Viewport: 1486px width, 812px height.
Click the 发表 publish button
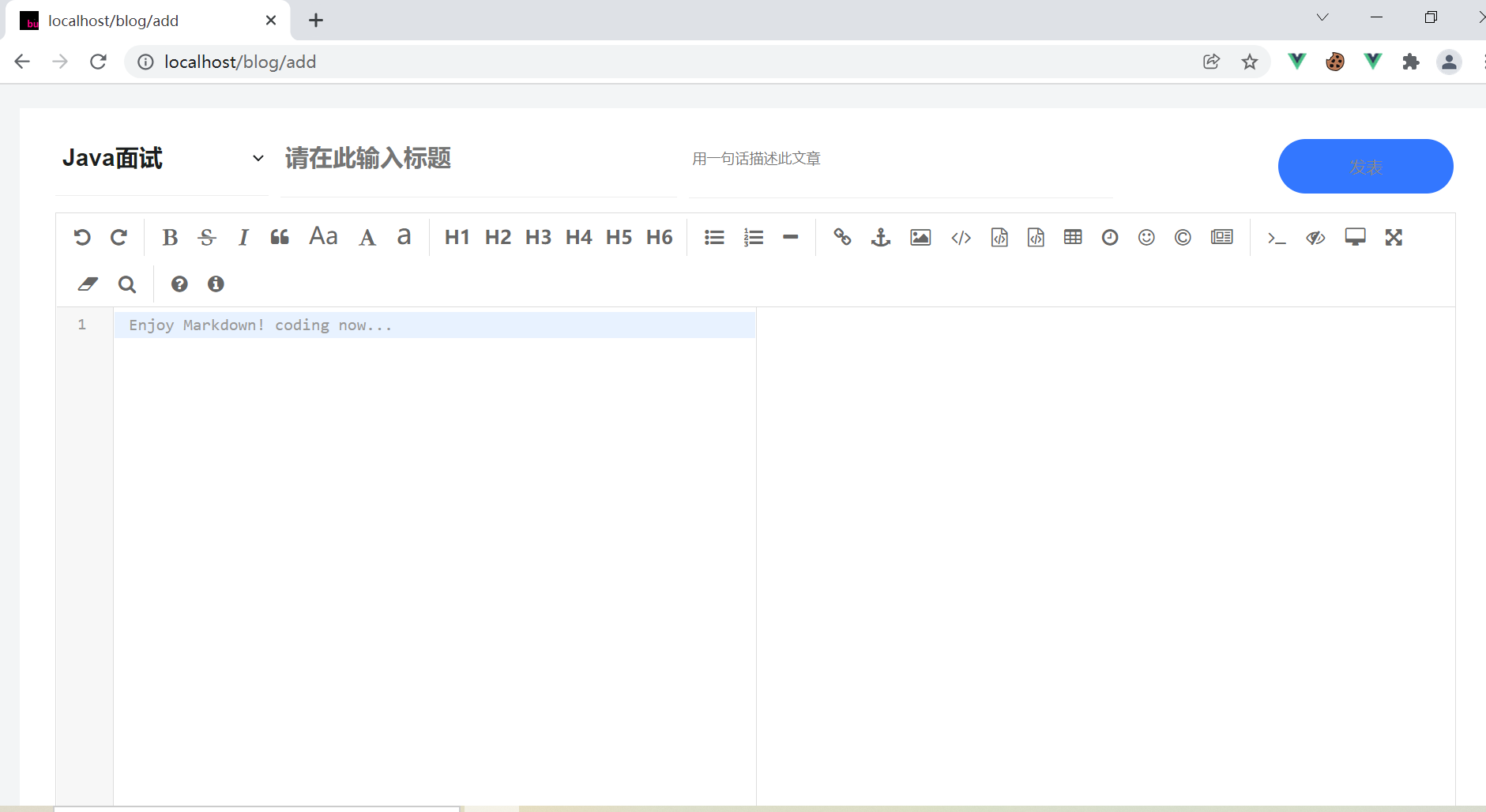pos(1365,166)
